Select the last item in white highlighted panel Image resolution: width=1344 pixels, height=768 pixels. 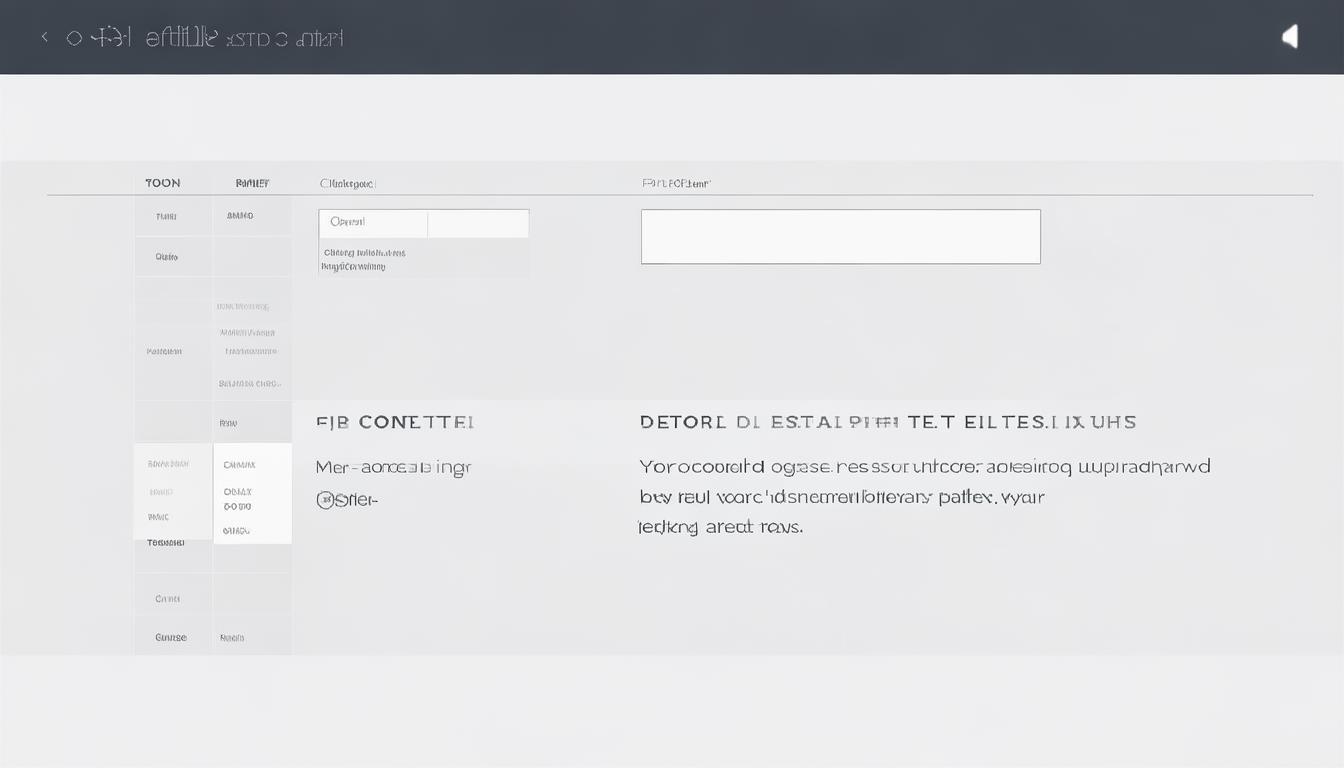pyautogui.click(x=236, y=531)
